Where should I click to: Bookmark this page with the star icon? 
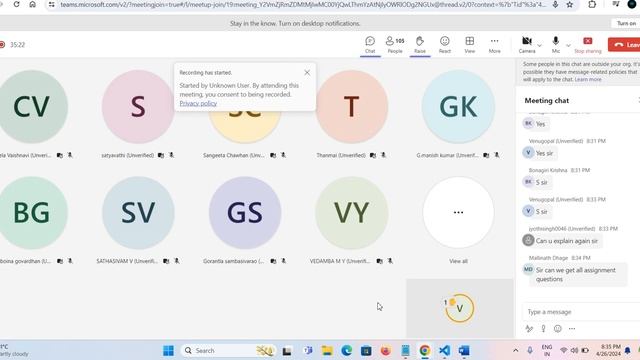click(x=570, y=4)
